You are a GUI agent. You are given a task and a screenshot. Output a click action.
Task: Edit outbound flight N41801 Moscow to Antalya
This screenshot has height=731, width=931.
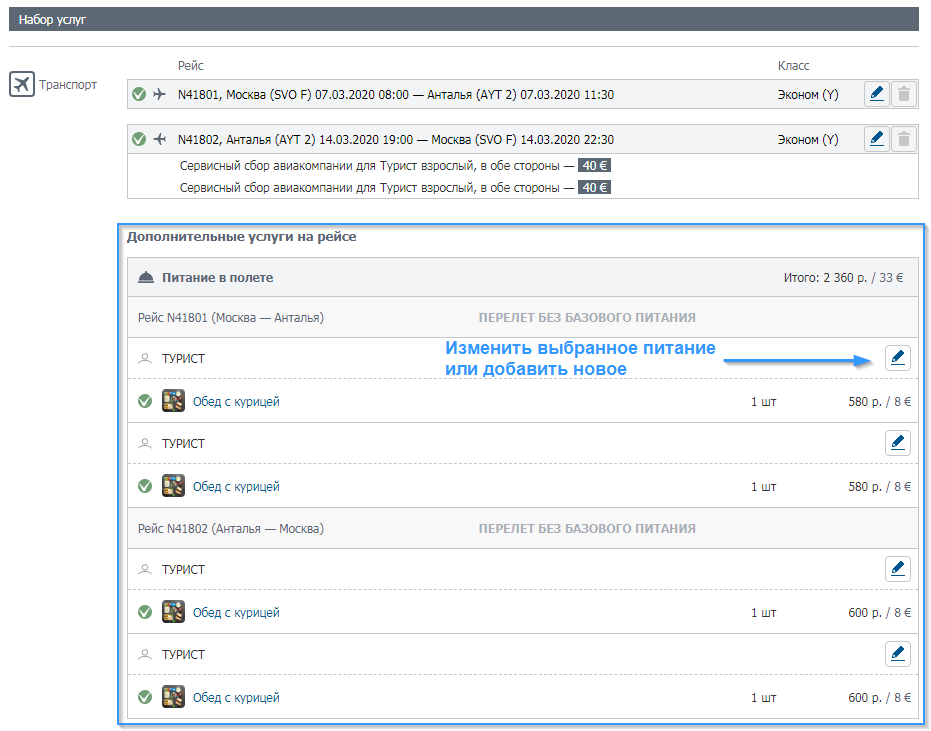click(877, 94)
